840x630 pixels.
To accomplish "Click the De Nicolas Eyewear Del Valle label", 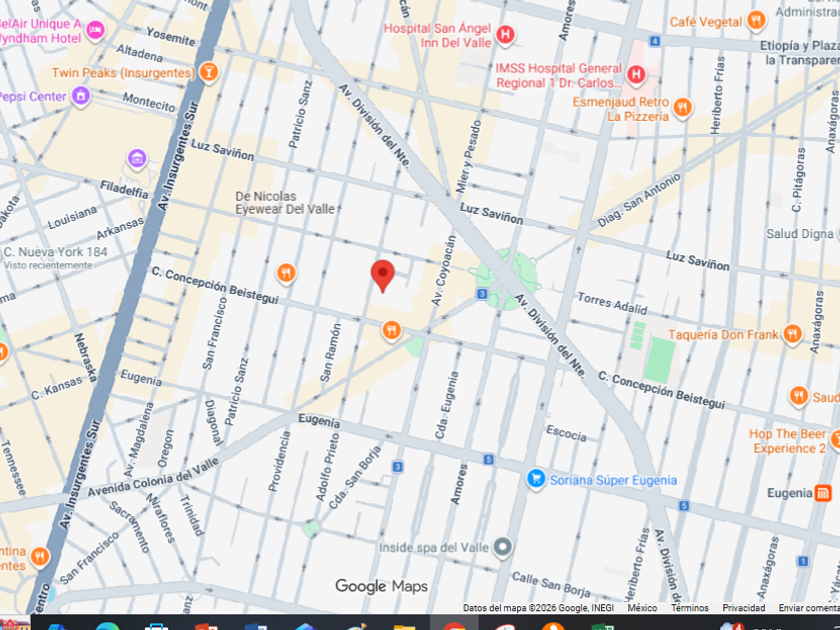I will [x=285, y=203].
